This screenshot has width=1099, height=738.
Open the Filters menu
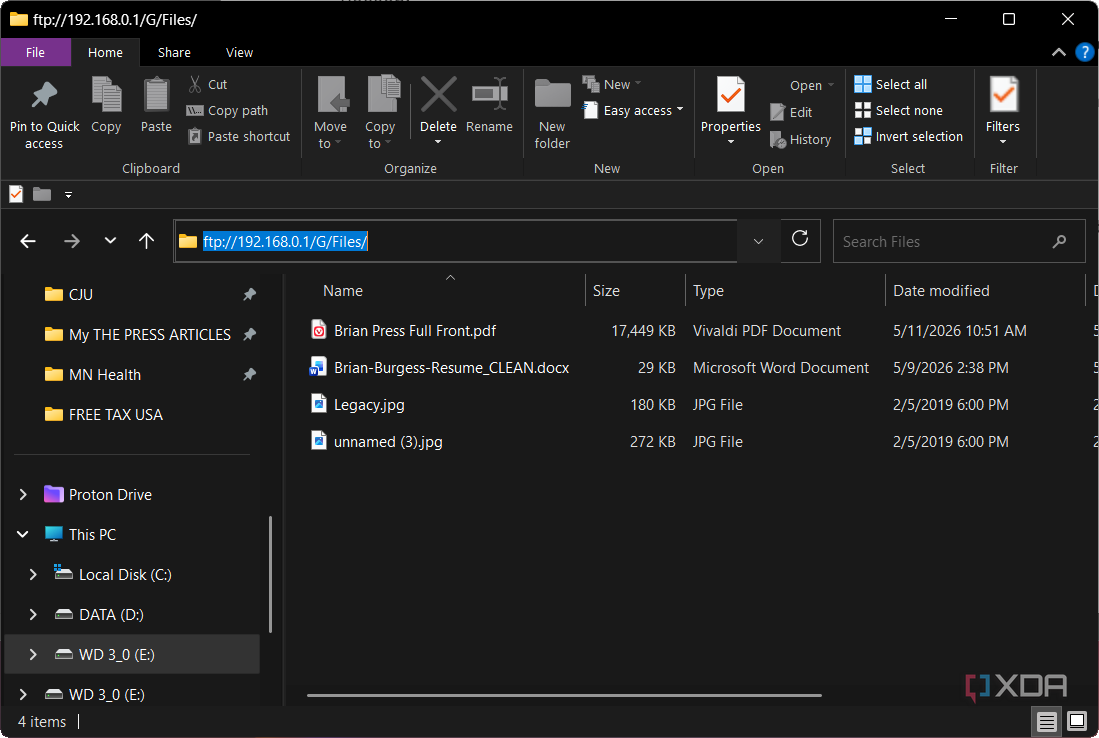(x=1003, y=112)
